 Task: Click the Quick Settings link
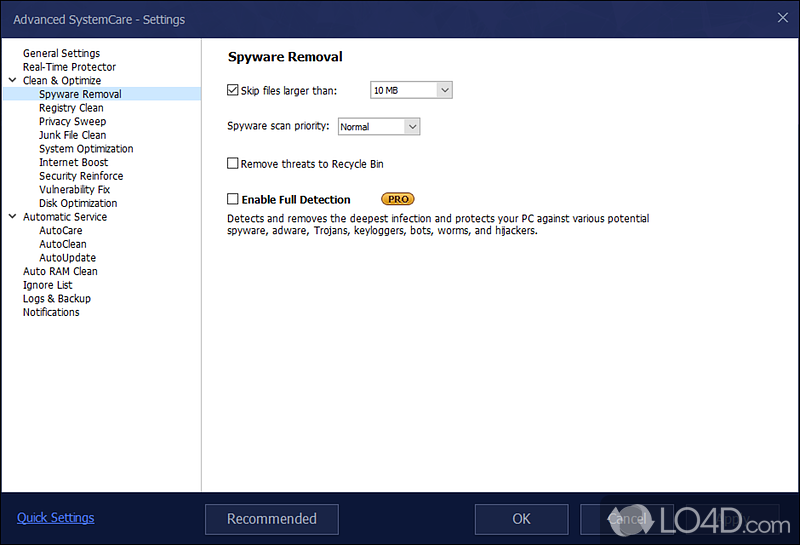tap(56, 517)
